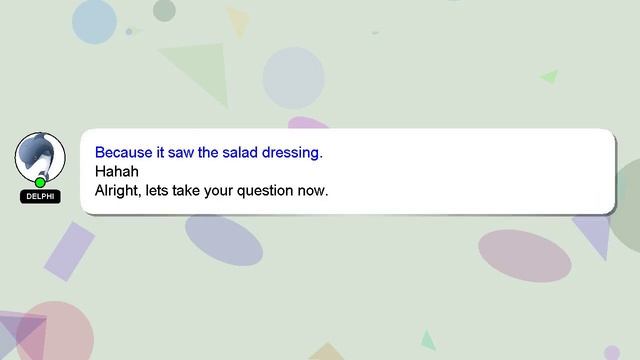
Task: Click the small teal triangle near bottom
Action: pos(428,341)
